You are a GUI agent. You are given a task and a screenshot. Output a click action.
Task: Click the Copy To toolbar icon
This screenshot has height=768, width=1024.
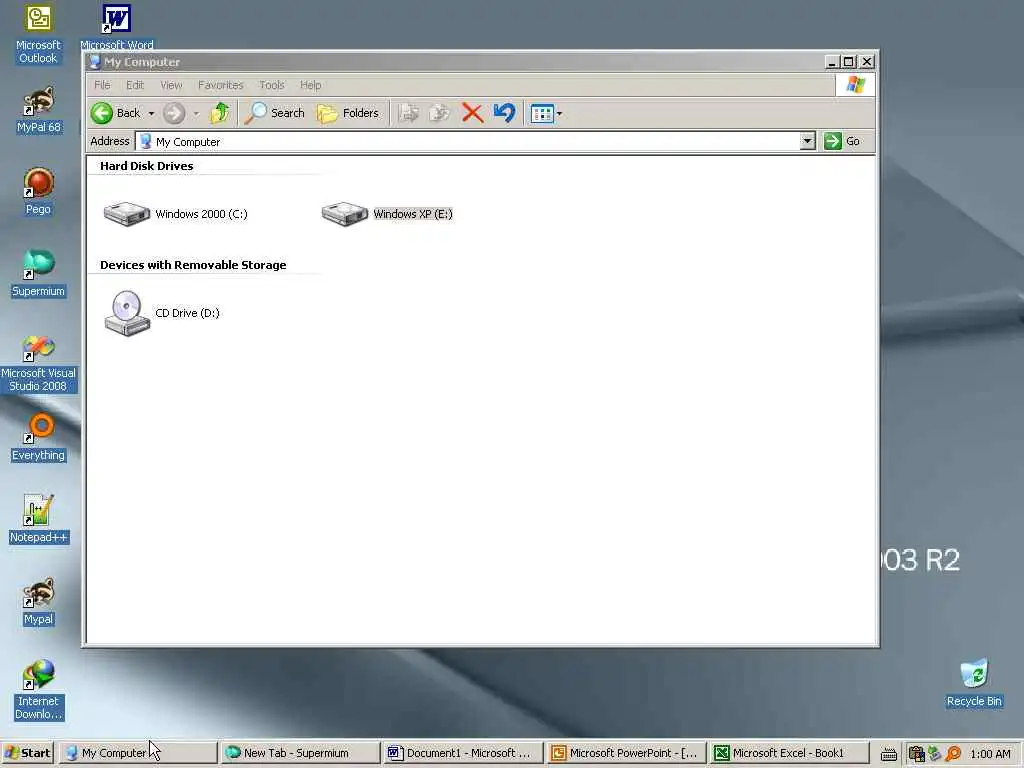pos(440,113)
